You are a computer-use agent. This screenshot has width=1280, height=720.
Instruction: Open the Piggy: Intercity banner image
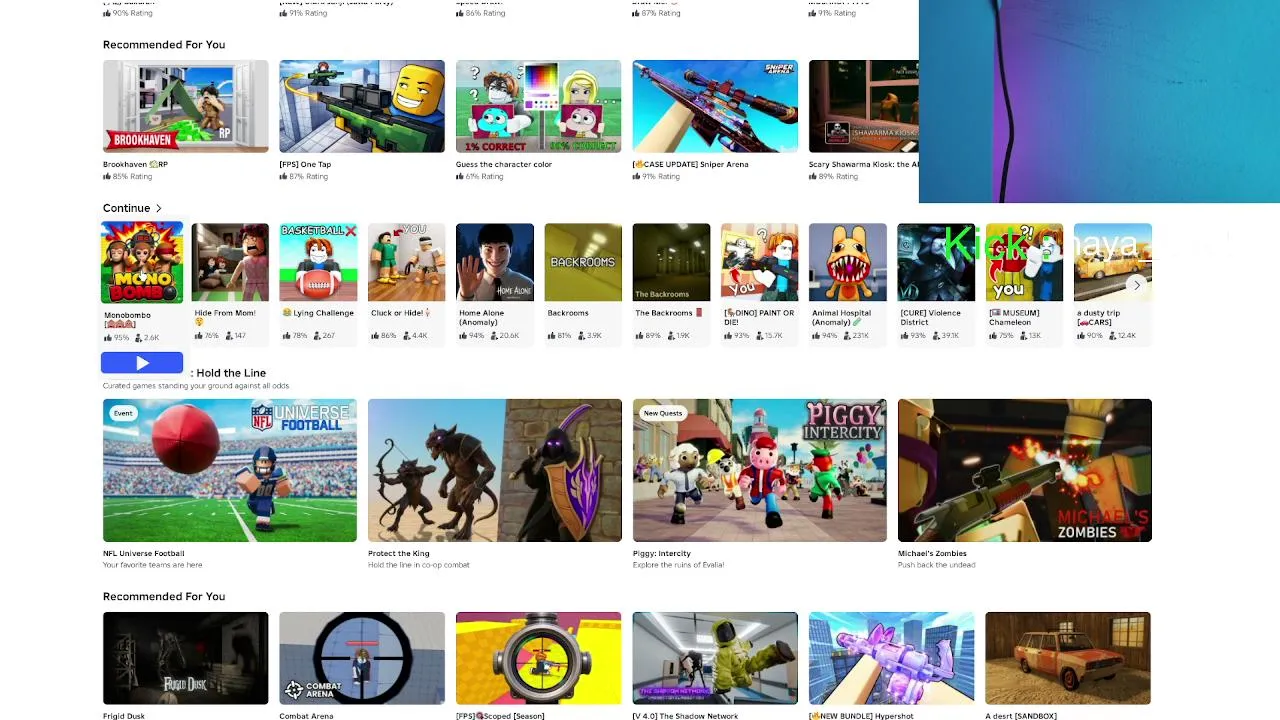759,470
